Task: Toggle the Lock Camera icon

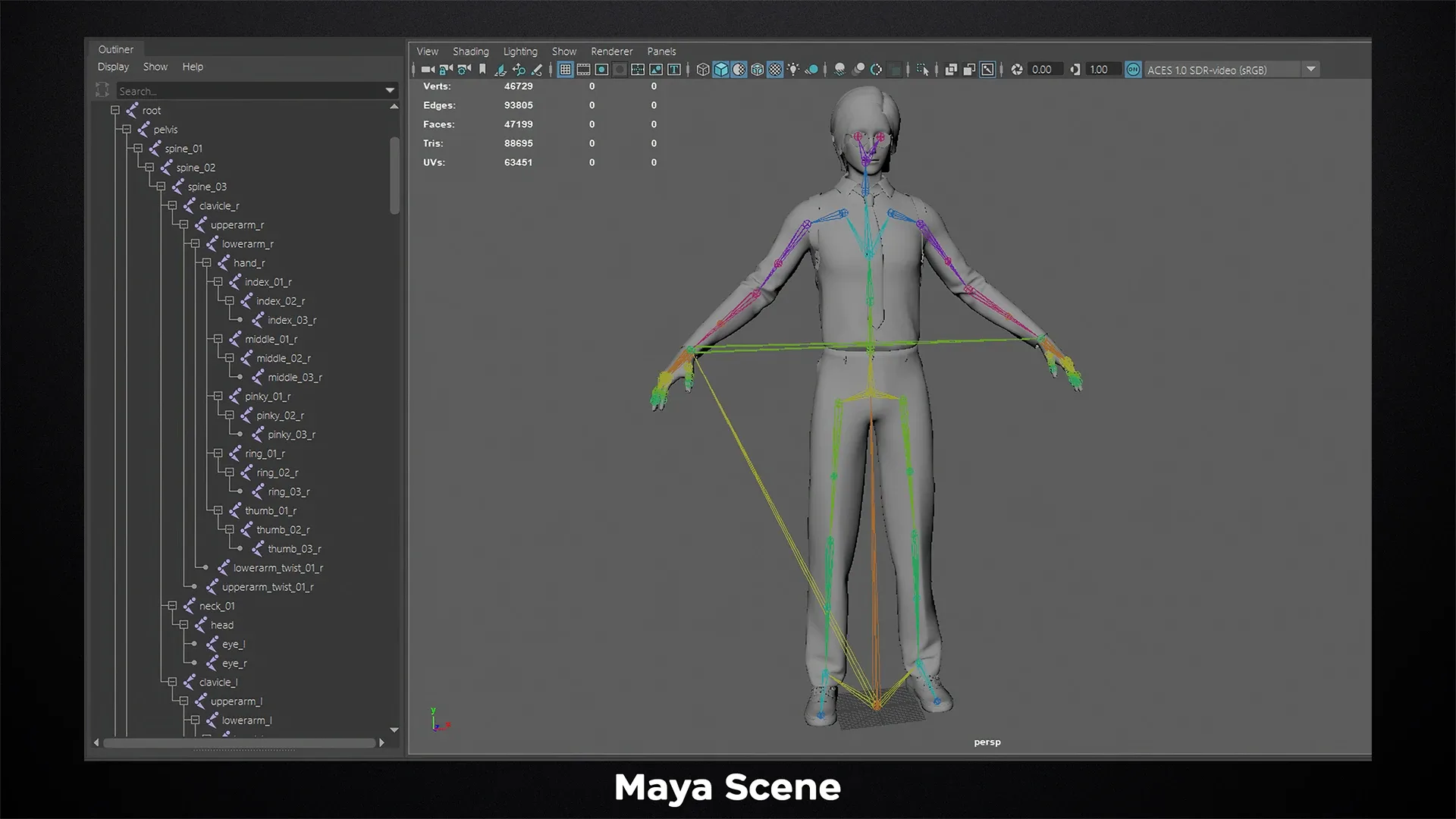Action: click(x=446, y=70)
